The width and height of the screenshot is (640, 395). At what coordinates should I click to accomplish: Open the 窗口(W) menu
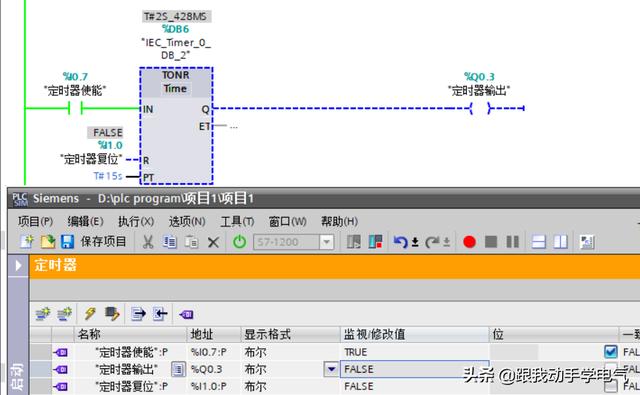click(x=287, y=222)
